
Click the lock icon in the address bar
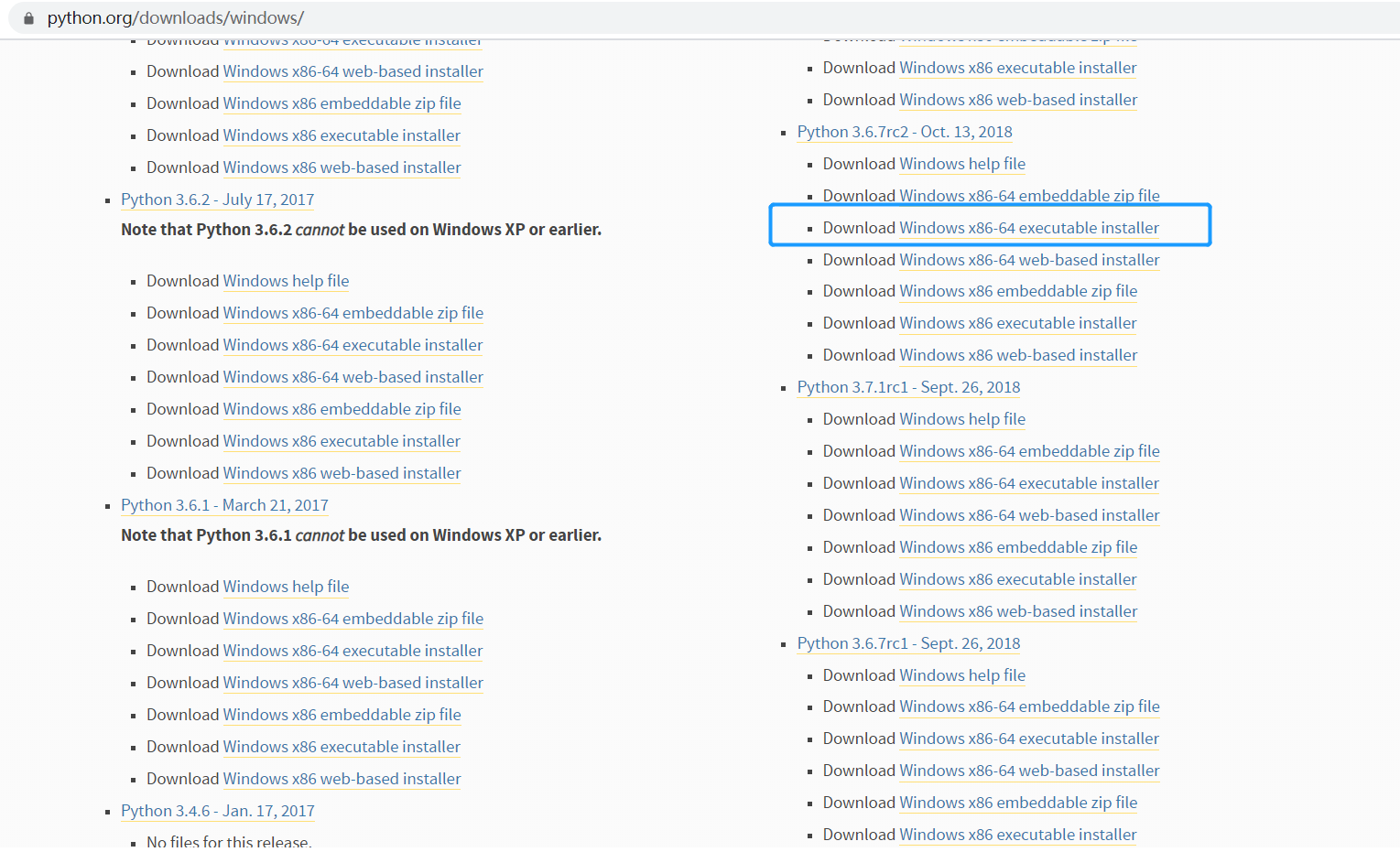click(28, 18)
